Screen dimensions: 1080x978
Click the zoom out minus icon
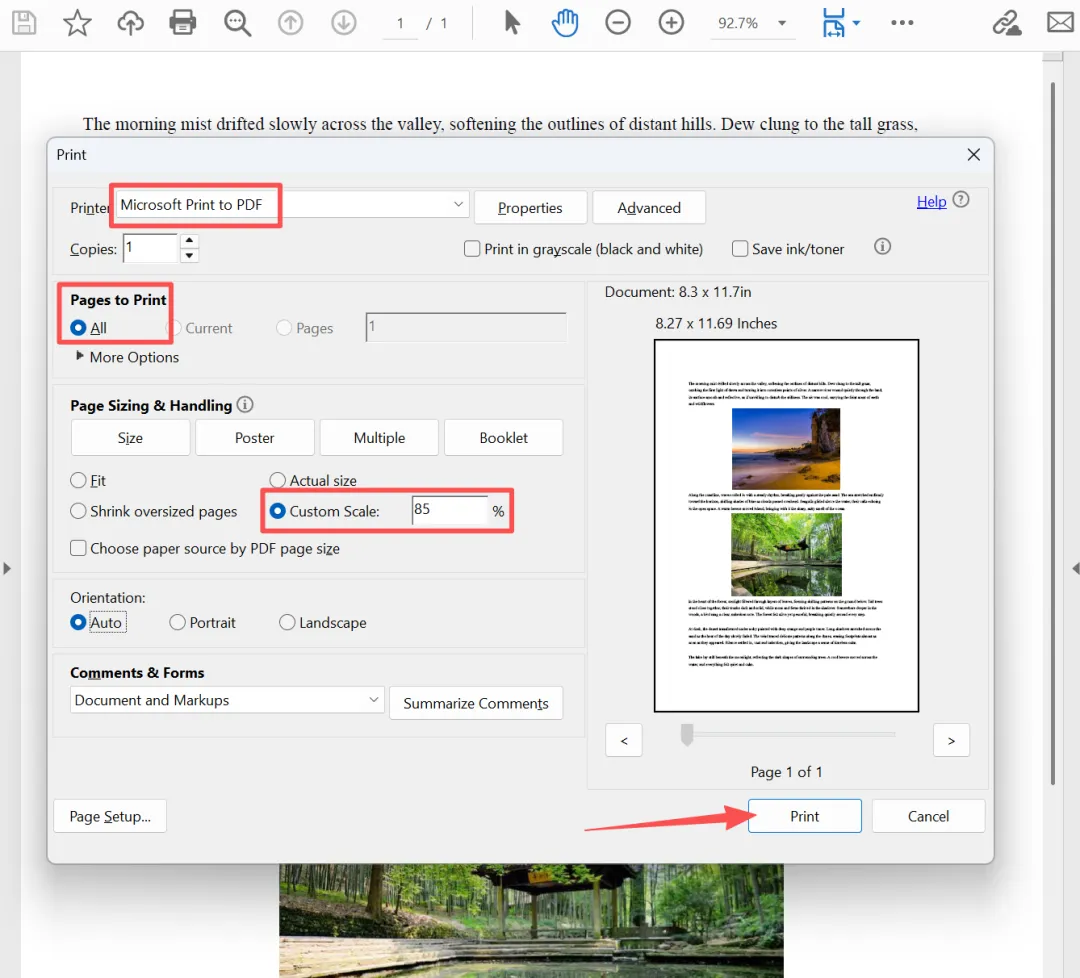pyautogui.click(x=618, y=23)
